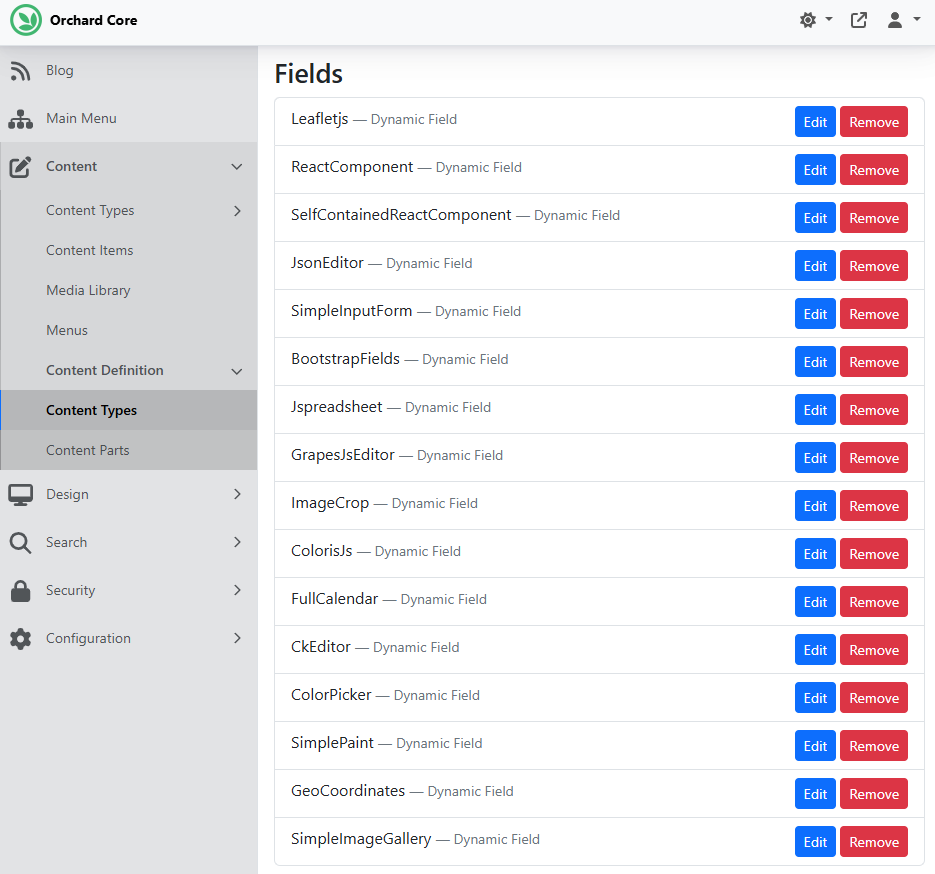This screenshot has width=935, height=874.
Task: Click the SelfContainedReactComponent field name
Action: 401,215
